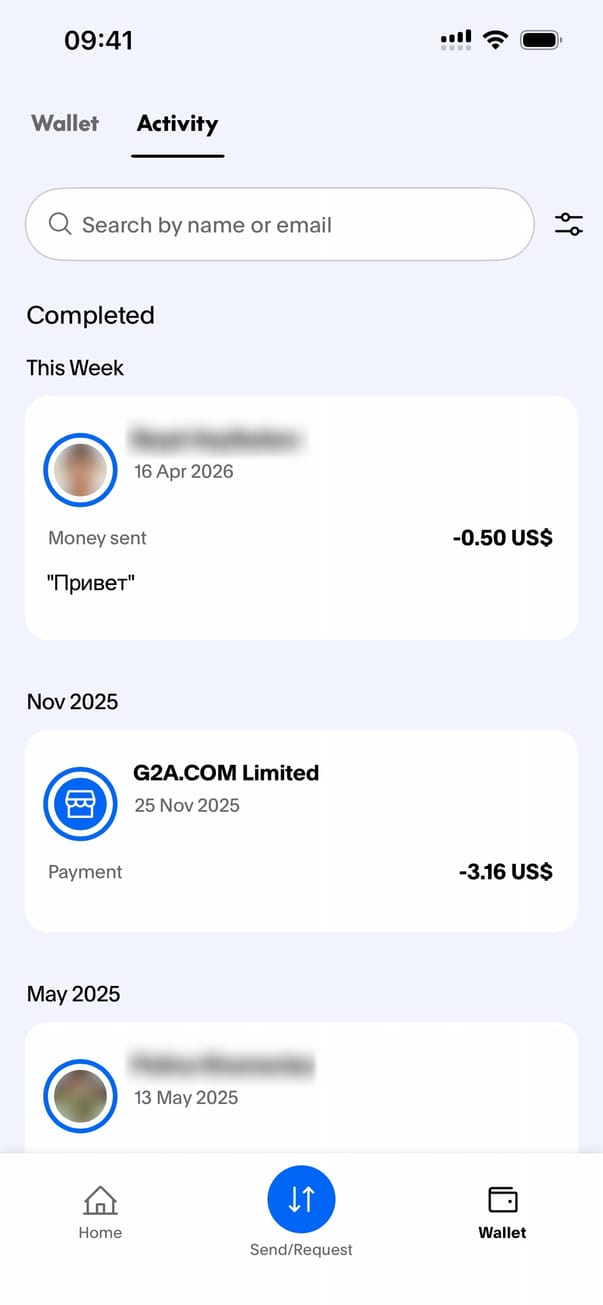Switch to the Wallet top tab

coord(65,124)
